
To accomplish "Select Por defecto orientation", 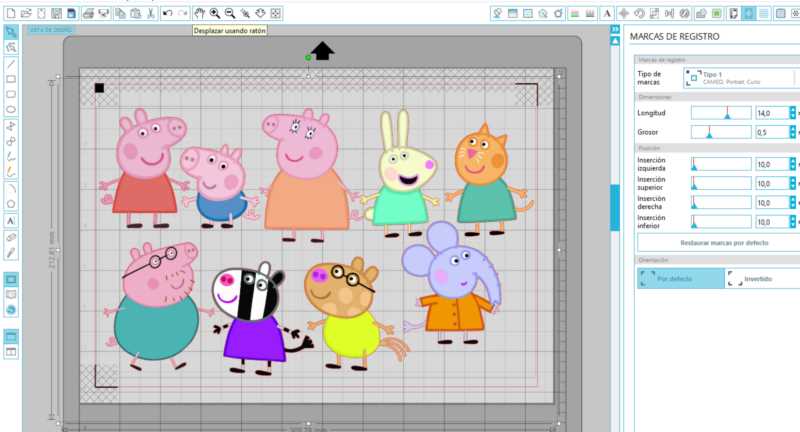I will [x=681, y=278].
